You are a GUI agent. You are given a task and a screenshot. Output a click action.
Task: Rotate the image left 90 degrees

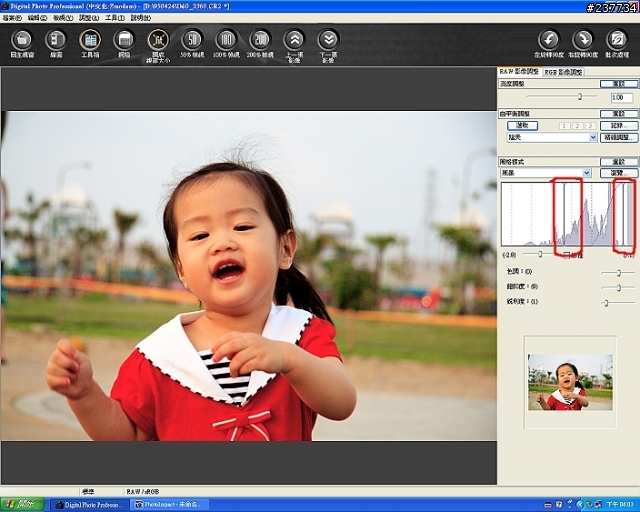(549, 40)
